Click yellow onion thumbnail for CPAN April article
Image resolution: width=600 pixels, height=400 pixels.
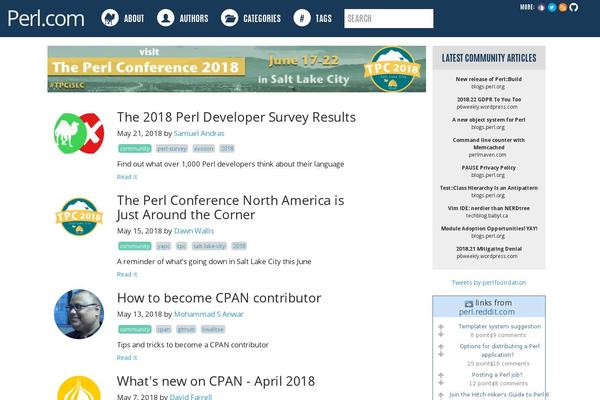click(x=79, y=388)
